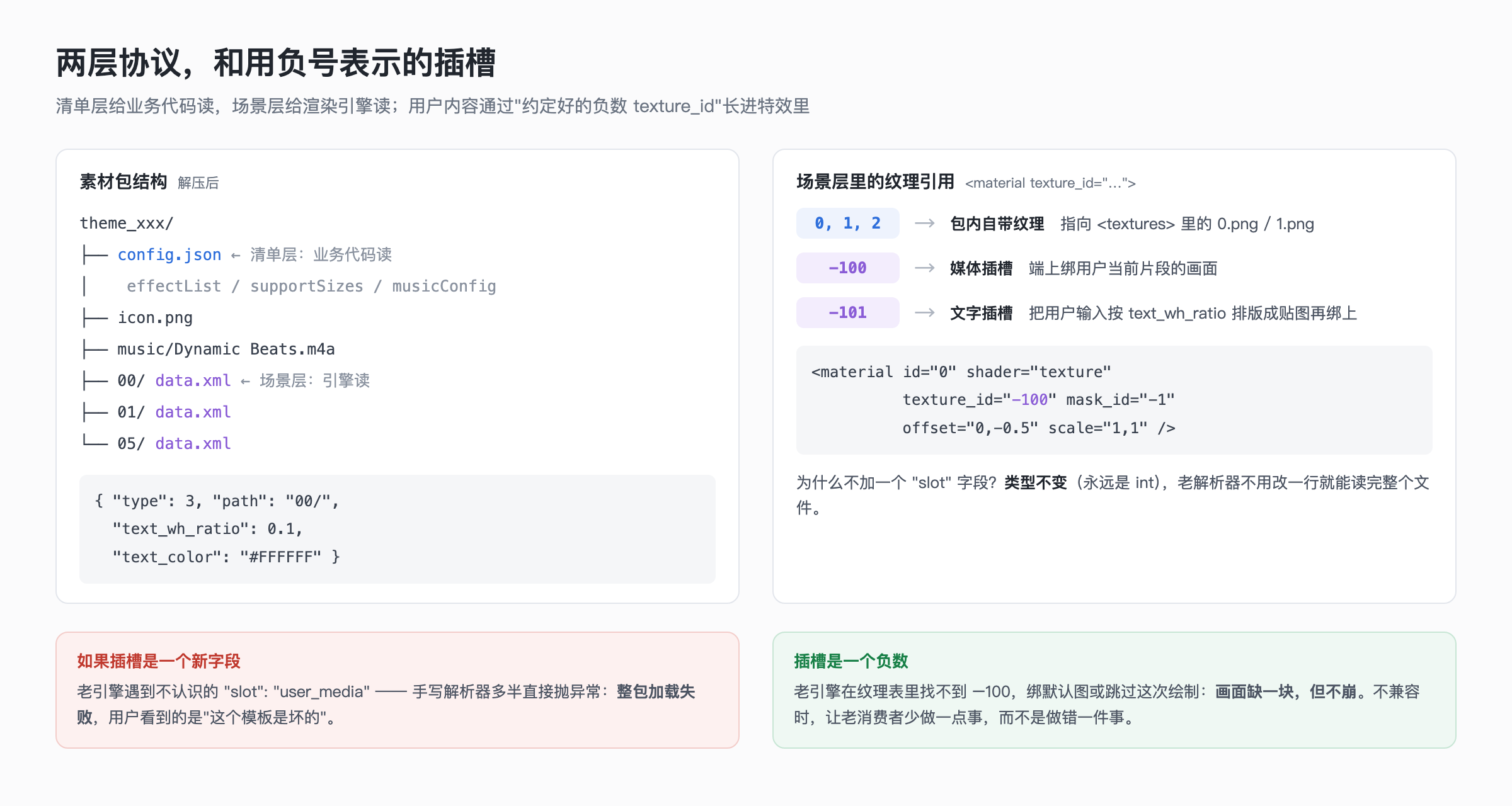This screenshot has width=1512, height=806.
Task: Select config.json in the file tree
Action: (169, 254)
